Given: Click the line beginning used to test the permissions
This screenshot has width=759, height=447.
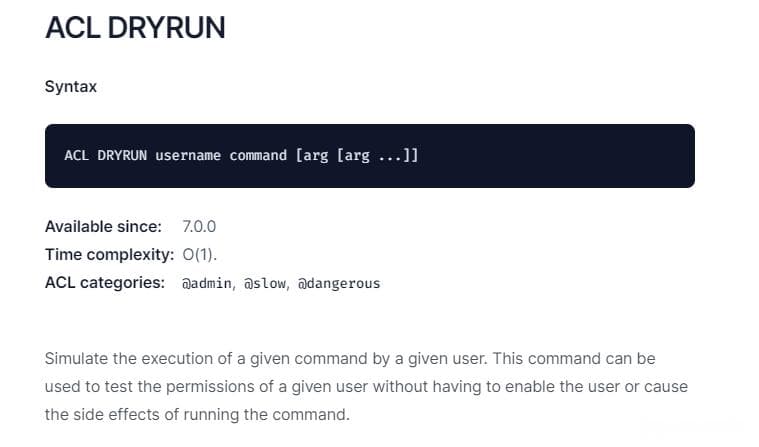Looking at the screenshot, I should coord(366,387).
